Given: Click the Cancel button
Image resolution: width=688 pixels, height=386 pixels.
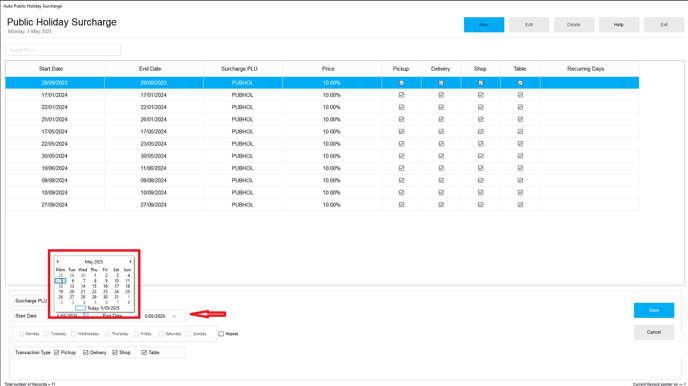Looking at the screenshot, I should pyautogui.click(x=654, y=332).
